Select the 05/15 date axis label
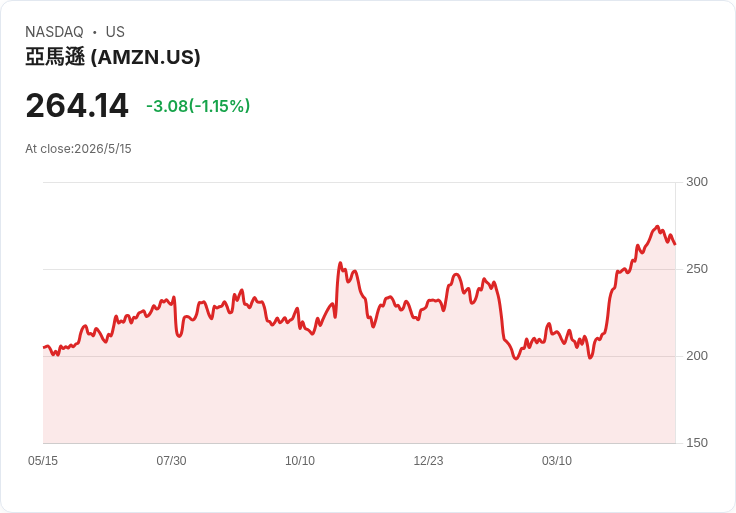The width and height of the screenshot is (736, 513). (x=43, y=461)
